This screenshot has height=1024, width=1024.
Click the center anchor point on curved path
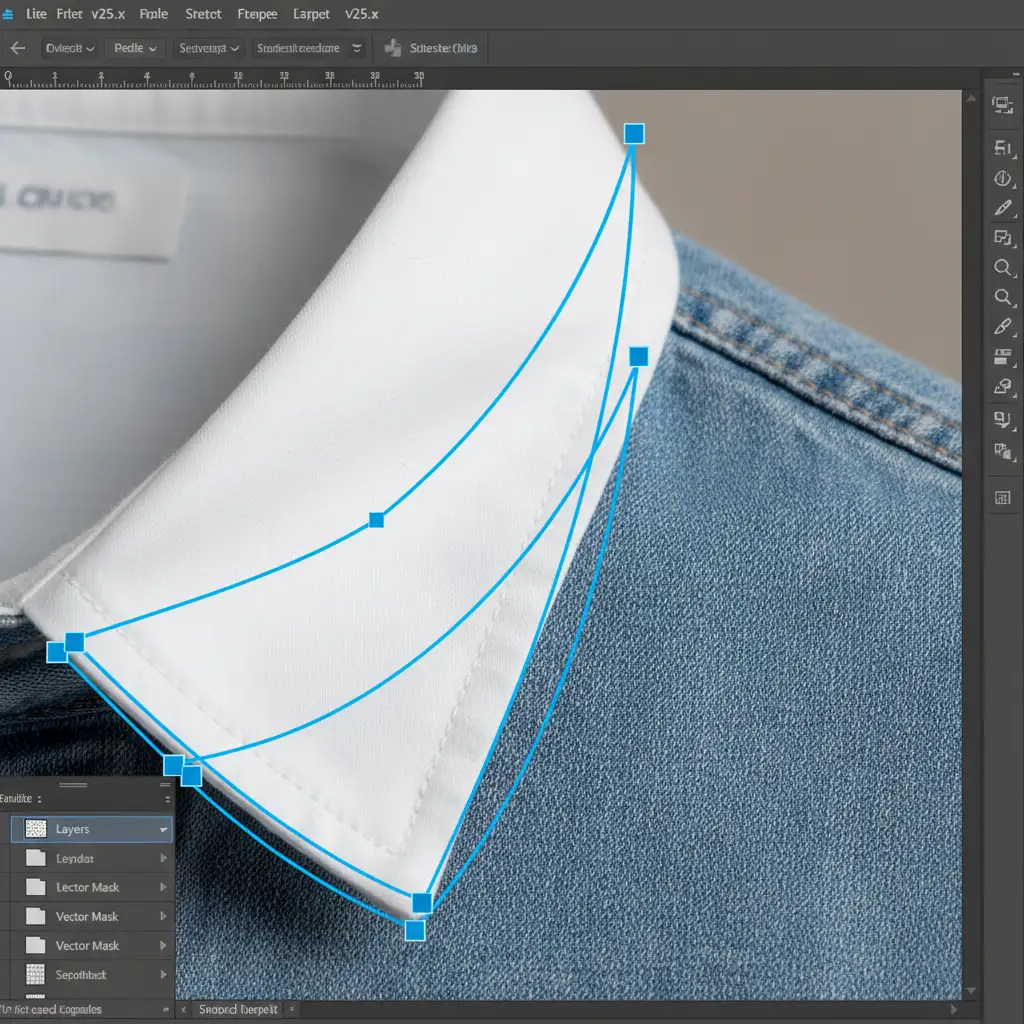pyautogui.click(x=376, y=520)
